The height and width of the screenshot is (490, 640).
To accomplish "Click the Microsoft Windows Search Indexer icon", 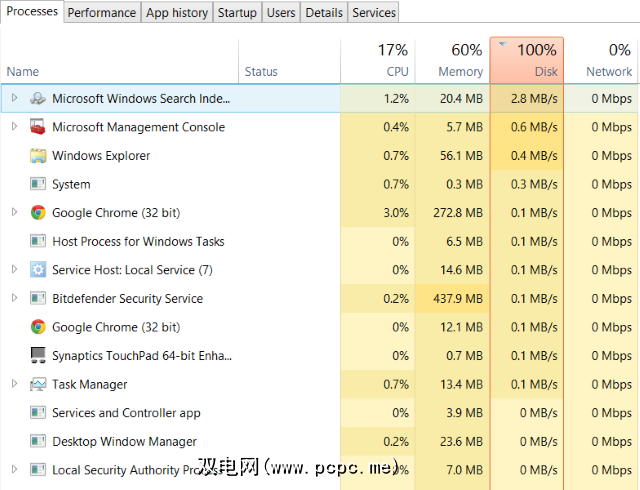I will coord(38,99).
